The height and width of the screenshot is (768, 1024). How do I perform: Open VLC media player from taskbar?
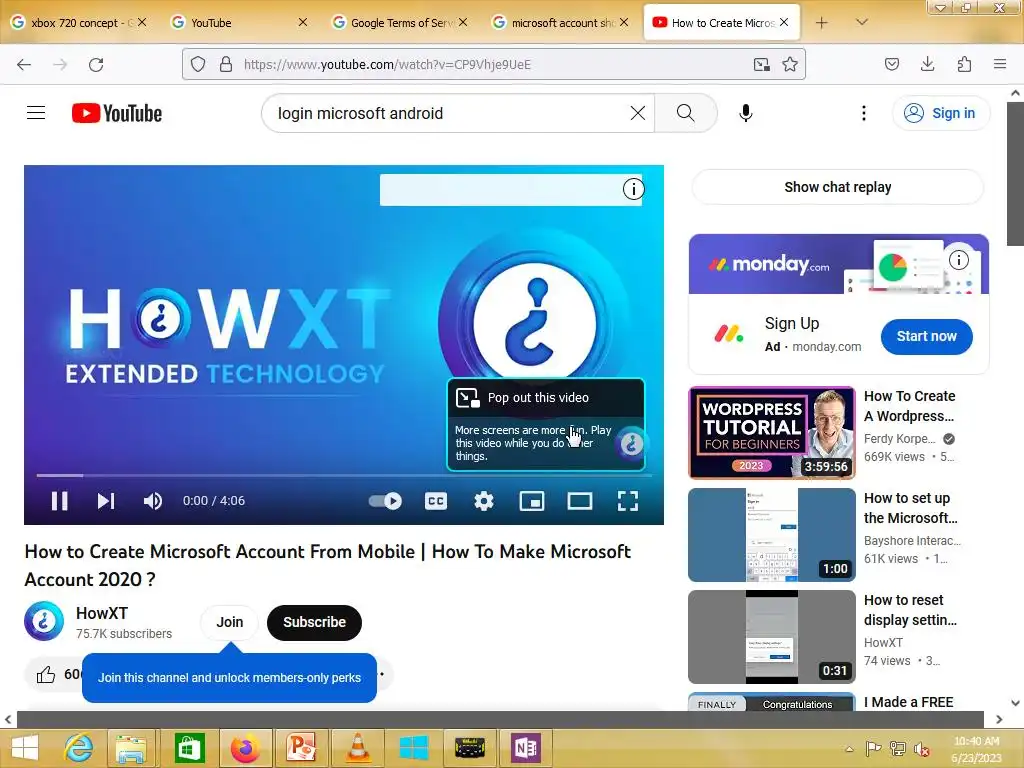point(357,748)
